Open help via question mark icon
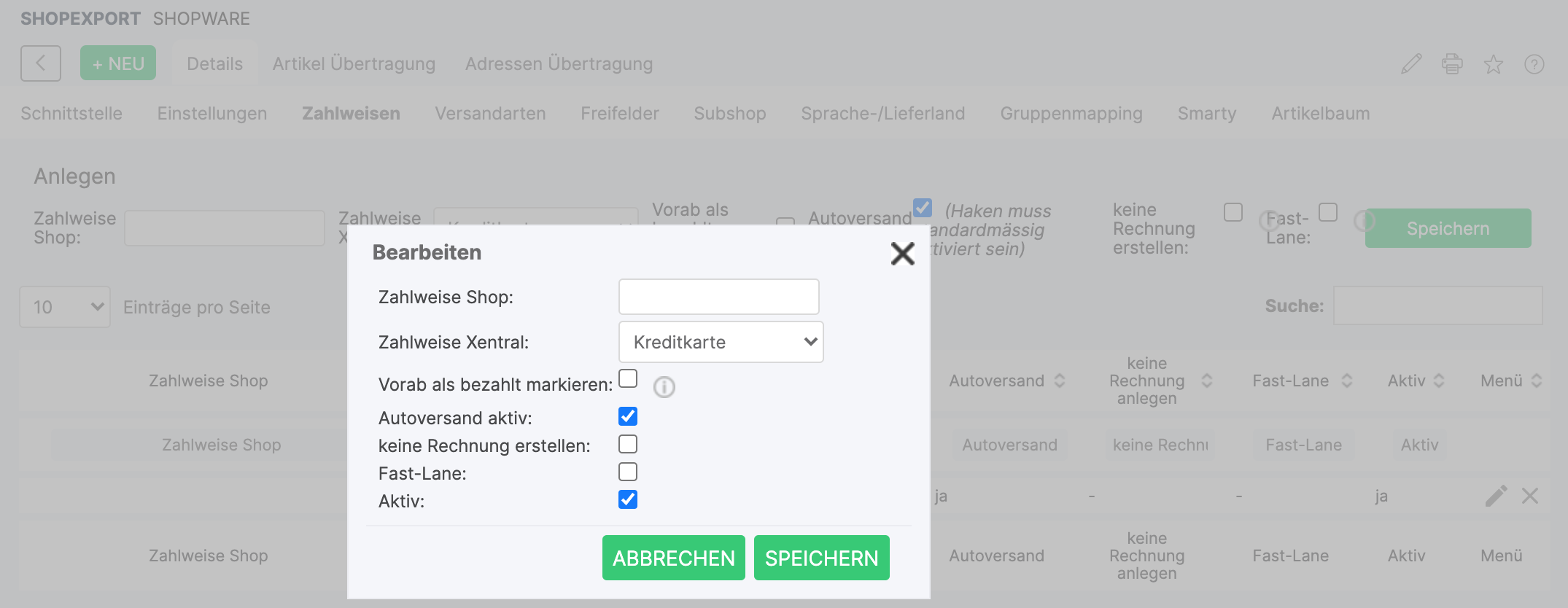 pos(1534,64)
